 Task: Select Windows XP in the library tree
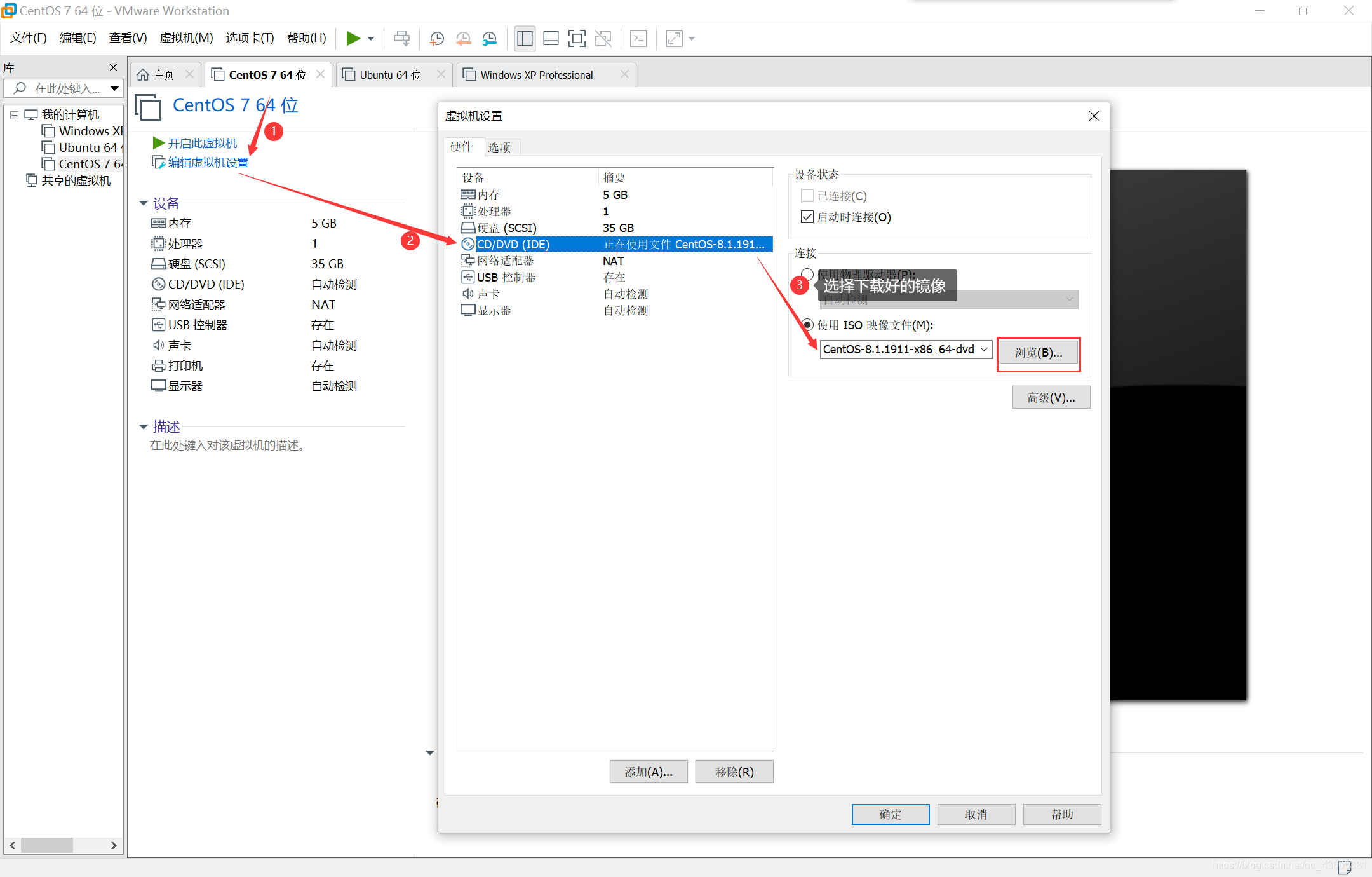click(x=83, y=131)
